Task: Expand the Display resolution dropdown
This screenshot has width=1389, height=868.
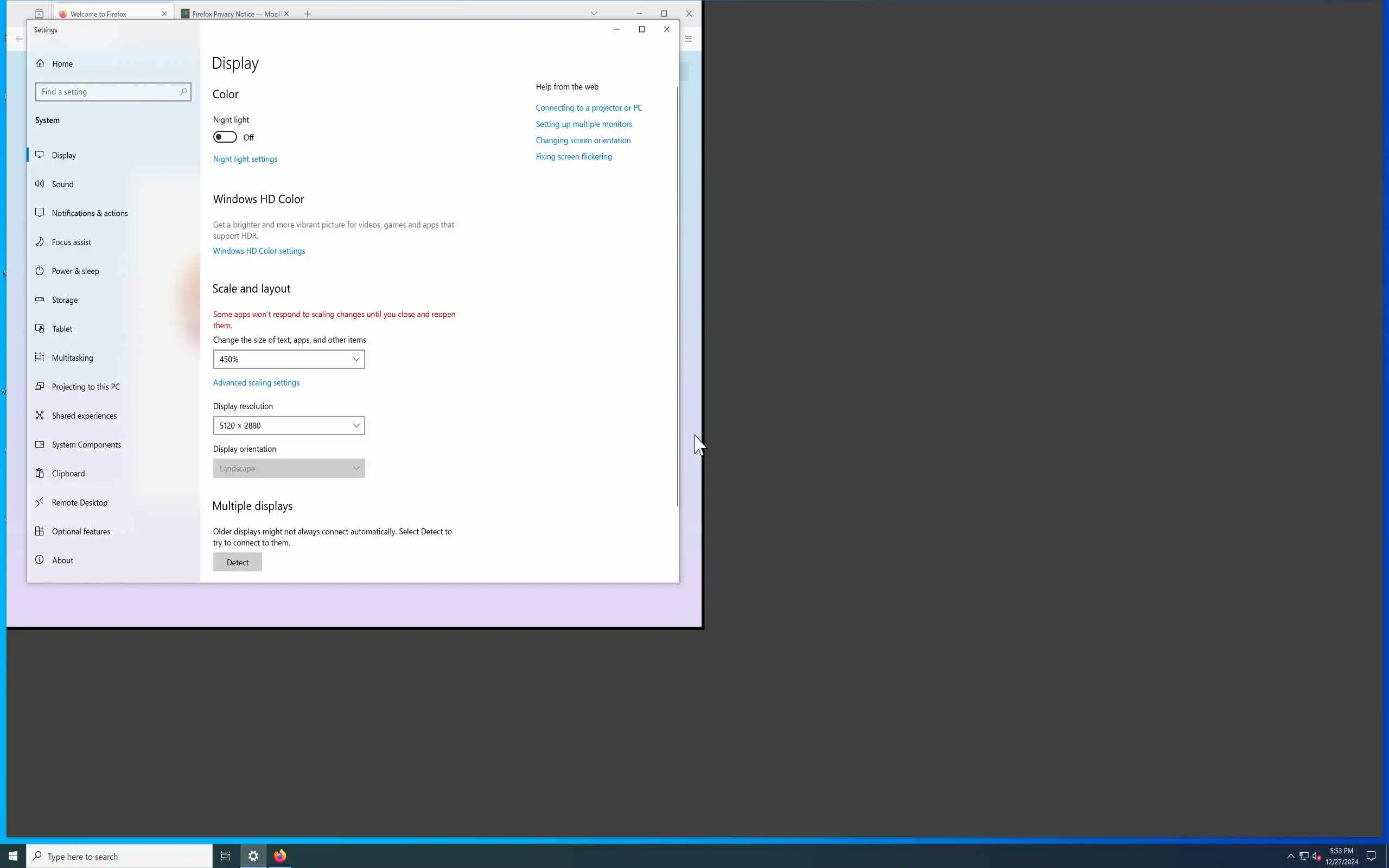Action: (289, 425)
